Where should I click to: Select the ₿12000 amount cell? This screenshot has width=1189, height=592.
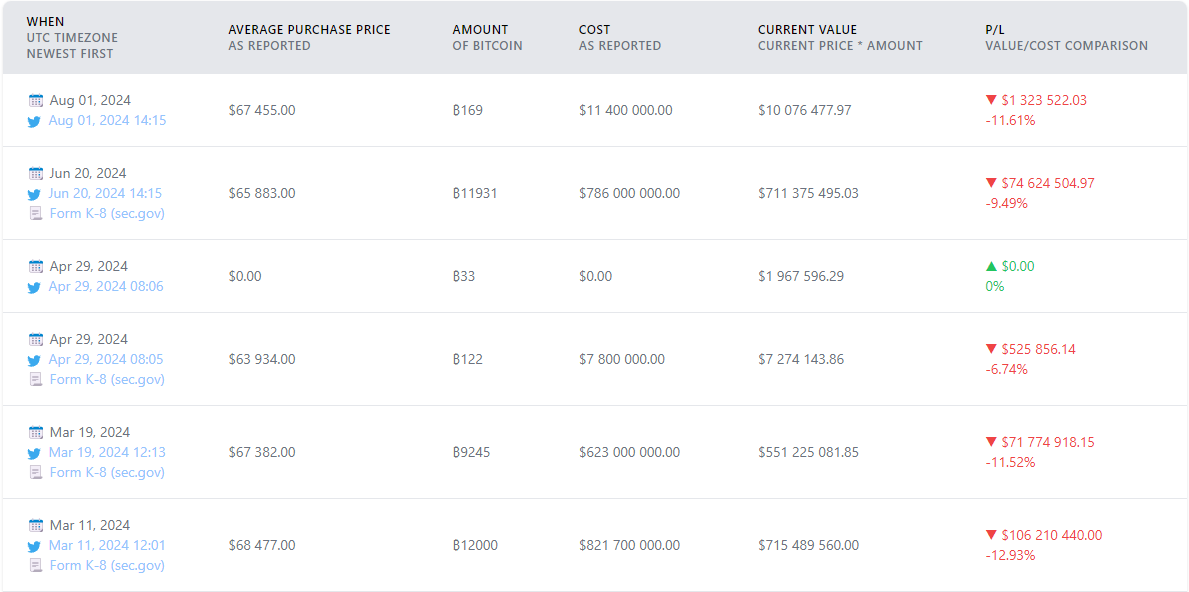475,545
